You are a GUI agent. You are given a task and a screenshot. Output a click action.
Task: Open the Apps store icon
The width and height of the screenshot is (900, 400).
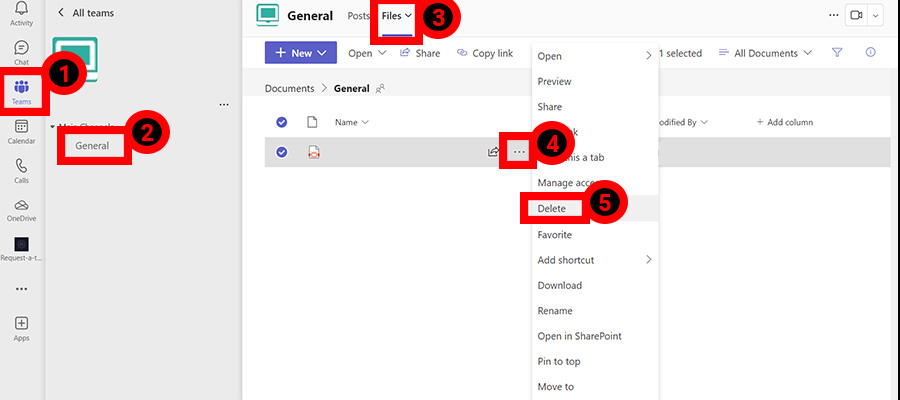click(22, 328)
